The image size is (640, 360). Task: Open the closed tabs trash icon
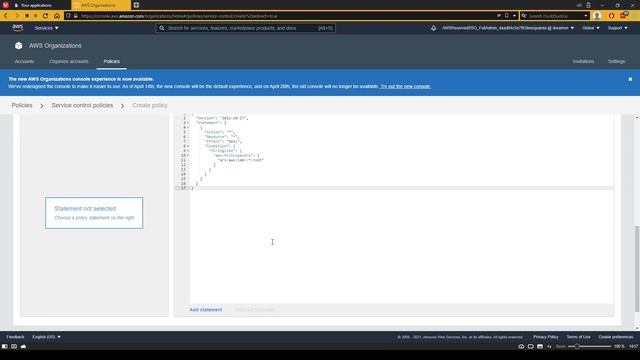[588, 5]
